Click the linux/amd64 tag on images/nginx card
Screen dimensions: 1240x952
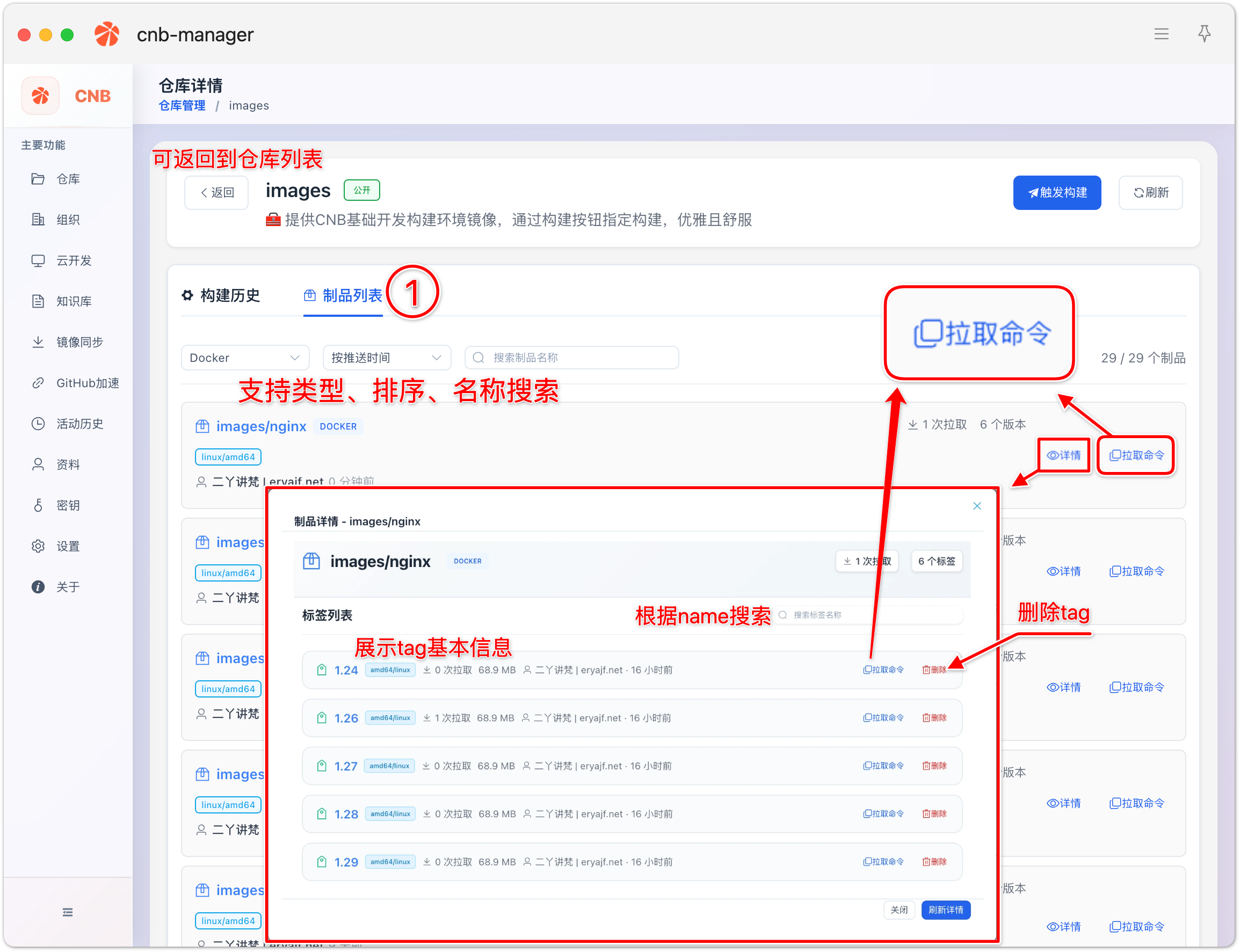(228, 457)
